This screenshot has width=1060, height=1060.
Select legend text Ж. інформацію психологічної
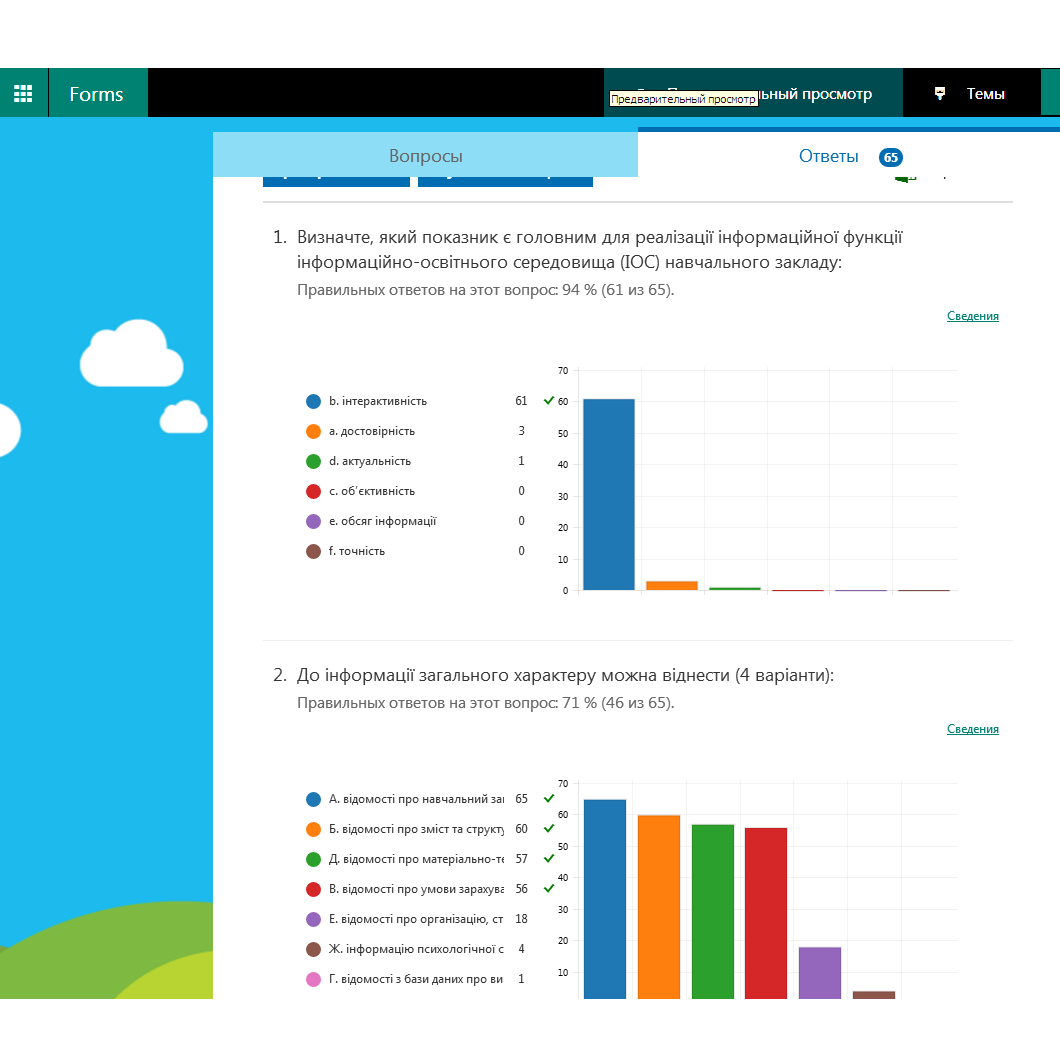pyautogui.click(x=416, y=949)
